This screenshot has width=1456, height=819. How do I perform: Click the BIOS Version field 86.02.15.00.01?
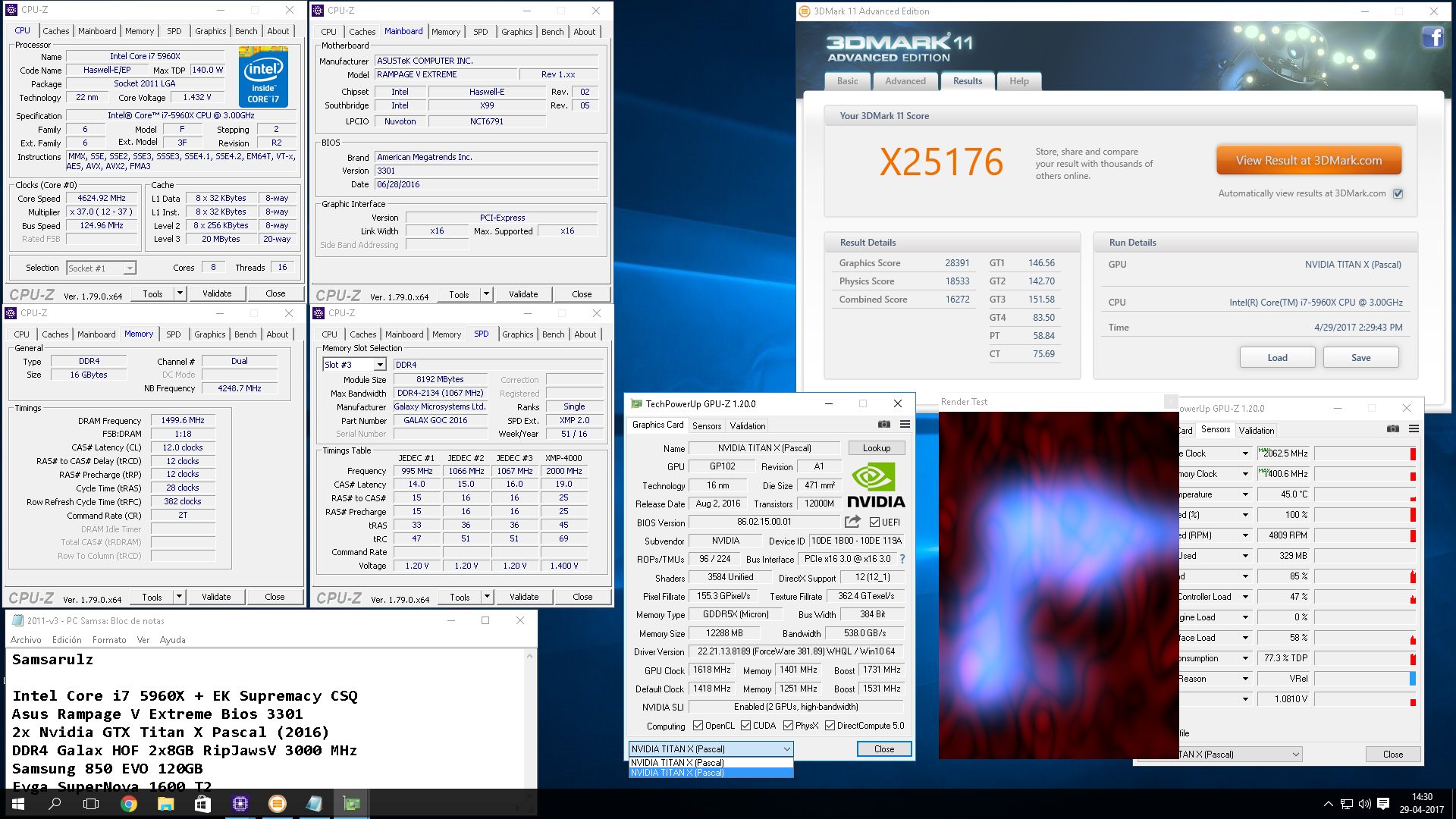(764, 522)
